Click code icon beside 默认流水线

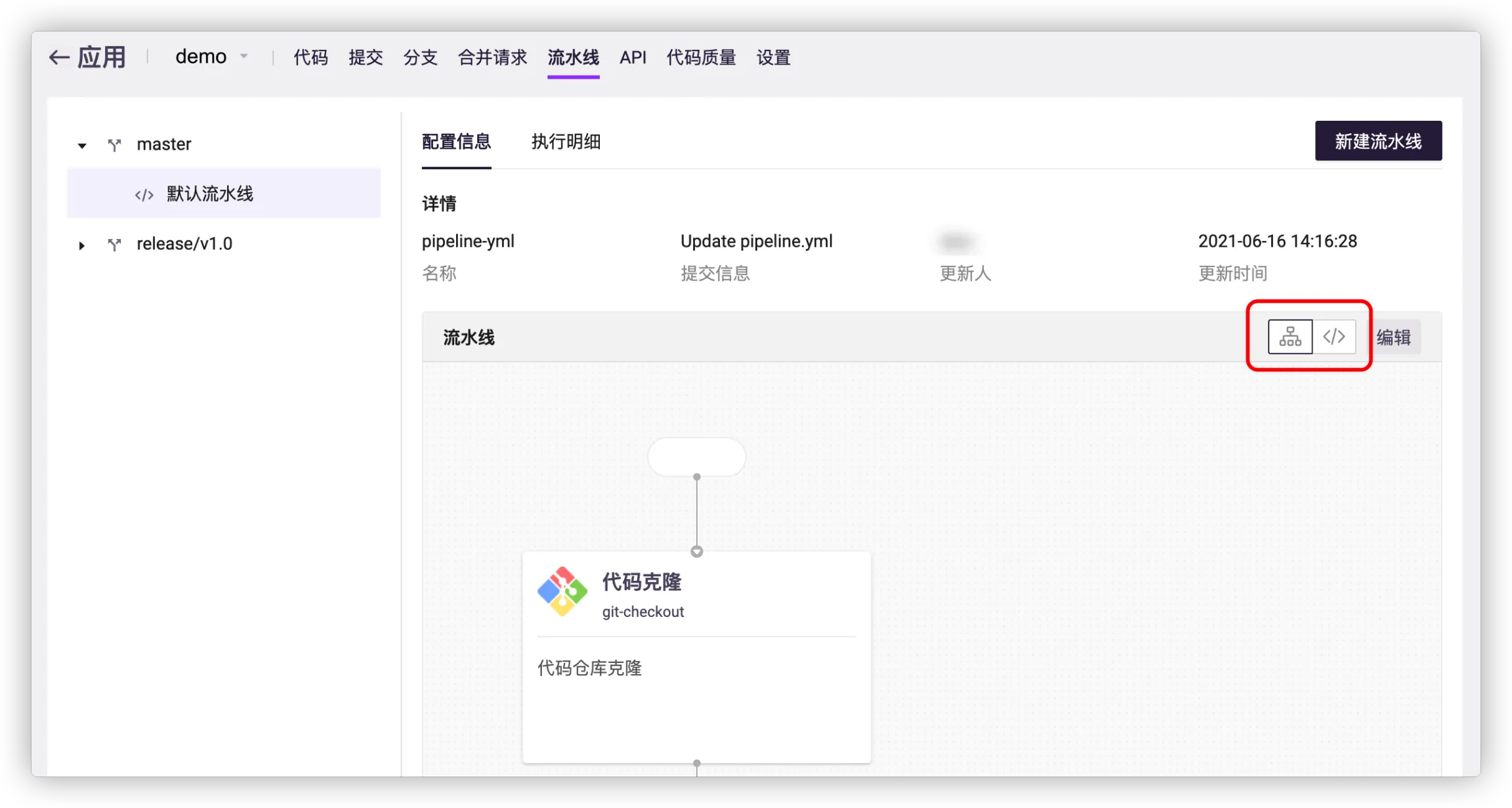144,195
